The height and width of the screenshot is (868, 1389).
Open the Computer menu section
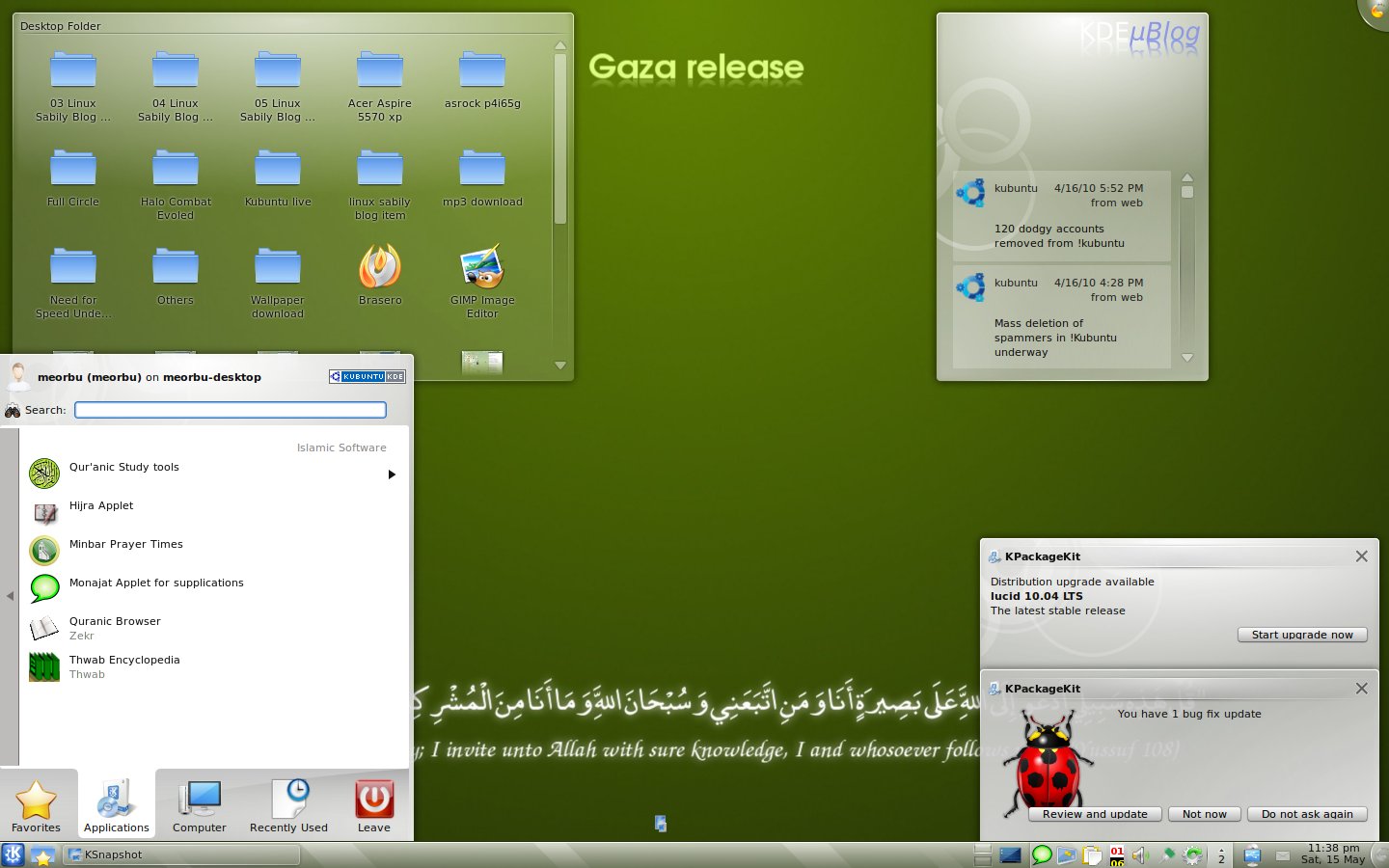tap(199, 804)
